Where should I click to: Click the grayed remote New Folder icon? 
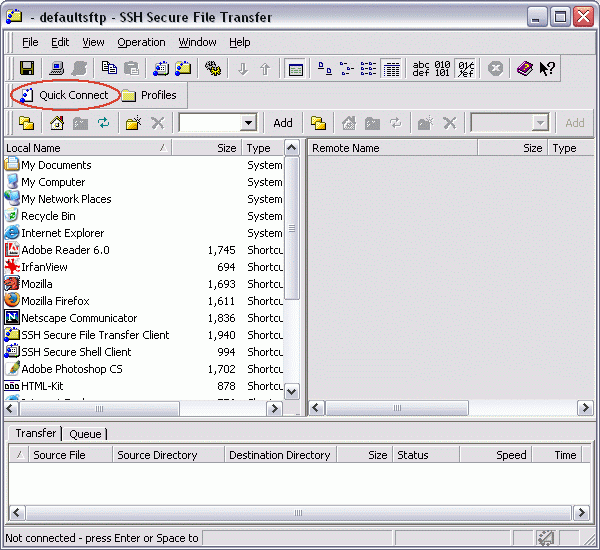click(426, 123)
